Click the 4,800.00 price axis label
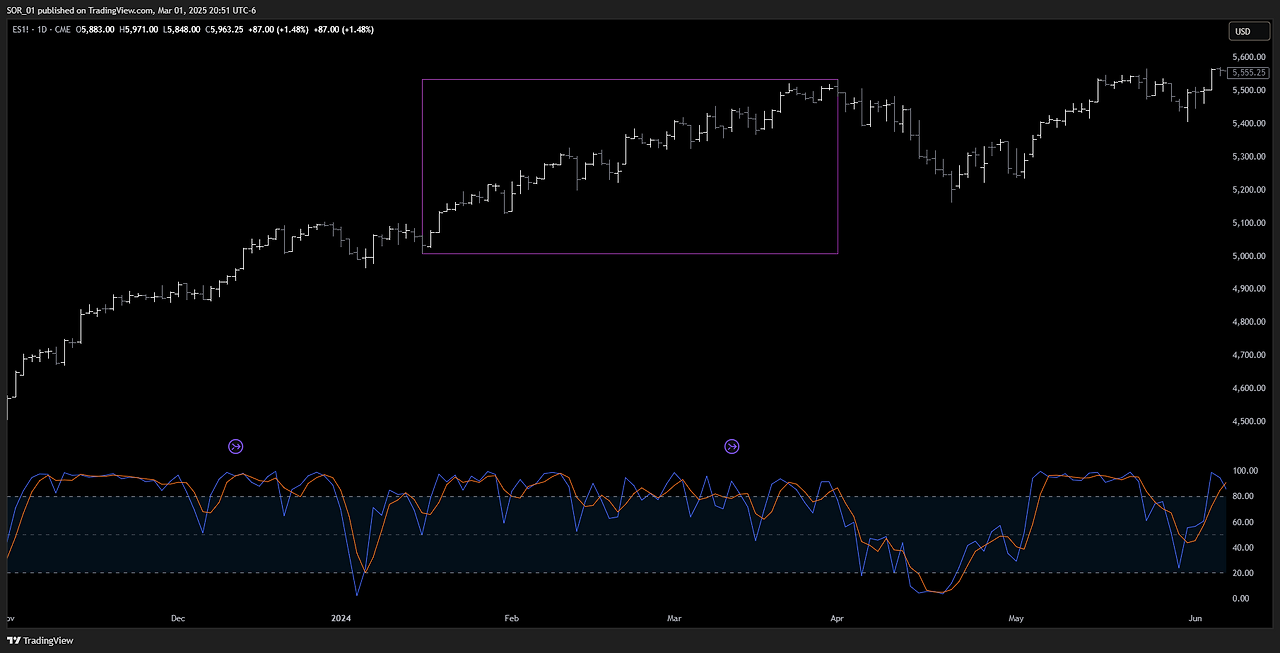 pyautogui.click(x=1250, y=322)
